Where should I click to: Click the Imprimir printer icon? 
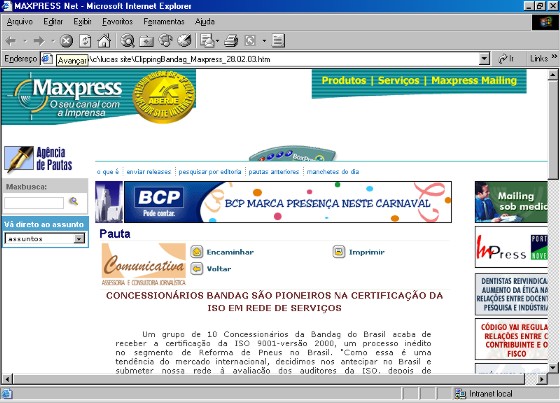click(339, 252)
